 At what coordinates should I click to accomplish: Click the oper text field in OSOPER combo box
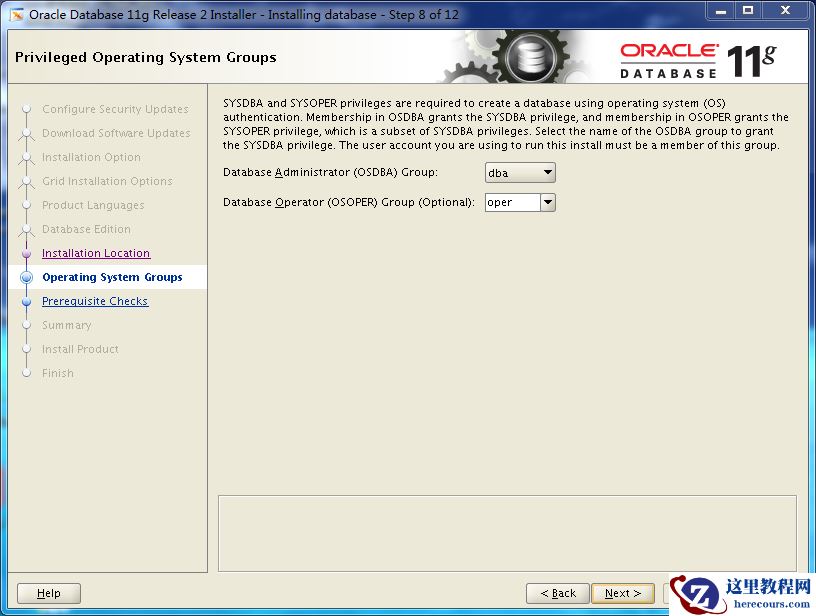tap(513, 202)
